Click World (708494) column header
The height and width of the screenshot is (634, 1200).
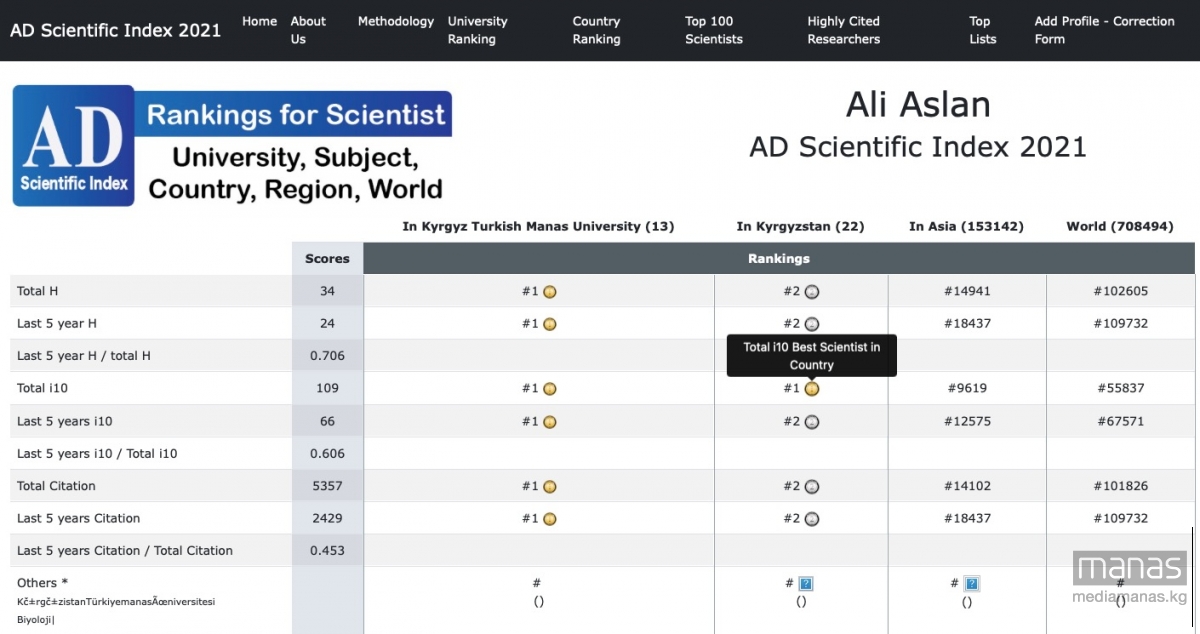1120,227
